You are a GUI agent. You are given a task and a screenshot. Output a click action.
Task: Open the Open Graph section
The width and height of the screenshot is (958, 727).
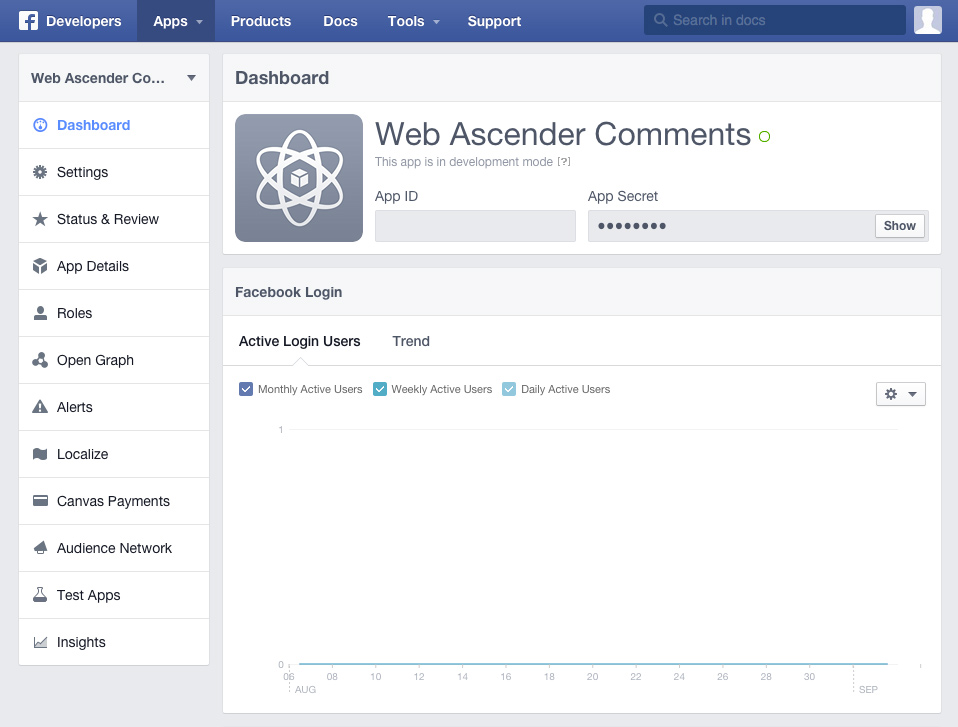click(x=114, y=360)
